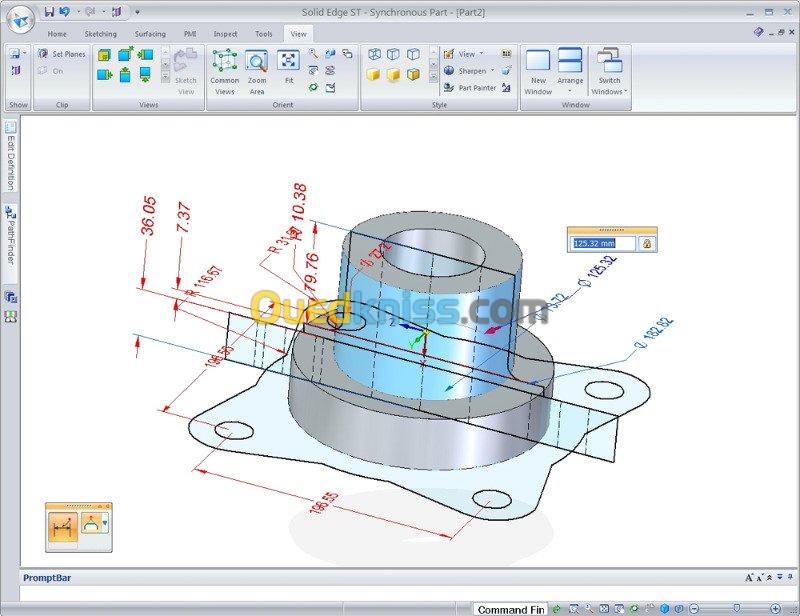Select the Inspect ribbon tab
The height and width of the screenshot is (616, 800).
coord(225,34)
